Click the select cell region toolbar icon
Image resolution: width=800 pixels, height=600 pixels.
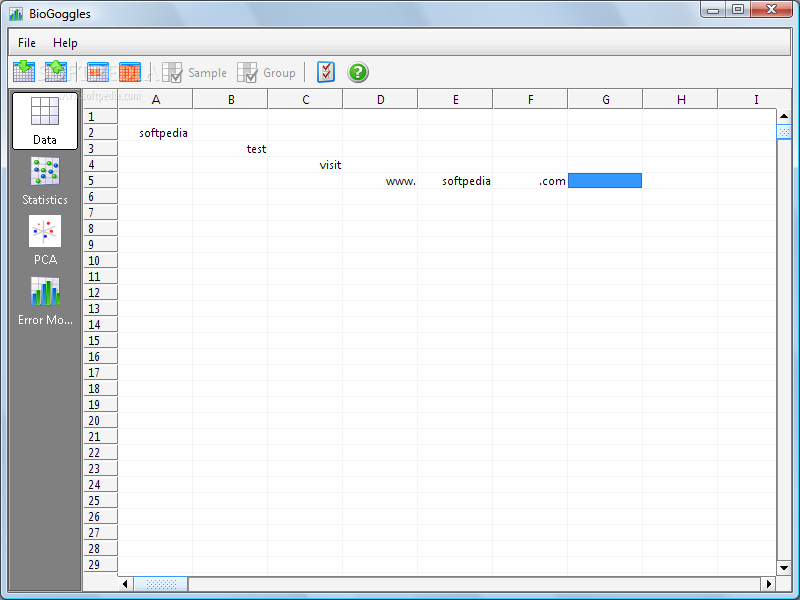97,72
